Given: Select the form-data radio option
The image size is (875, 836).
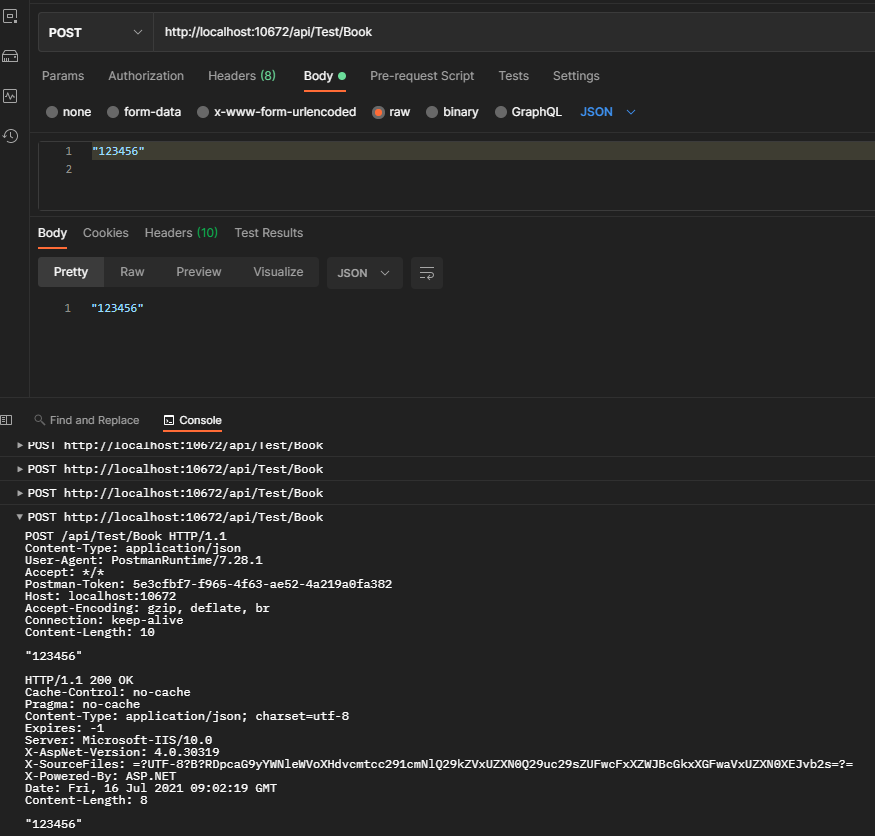Looking at the screenshot, I should (113, 112).
